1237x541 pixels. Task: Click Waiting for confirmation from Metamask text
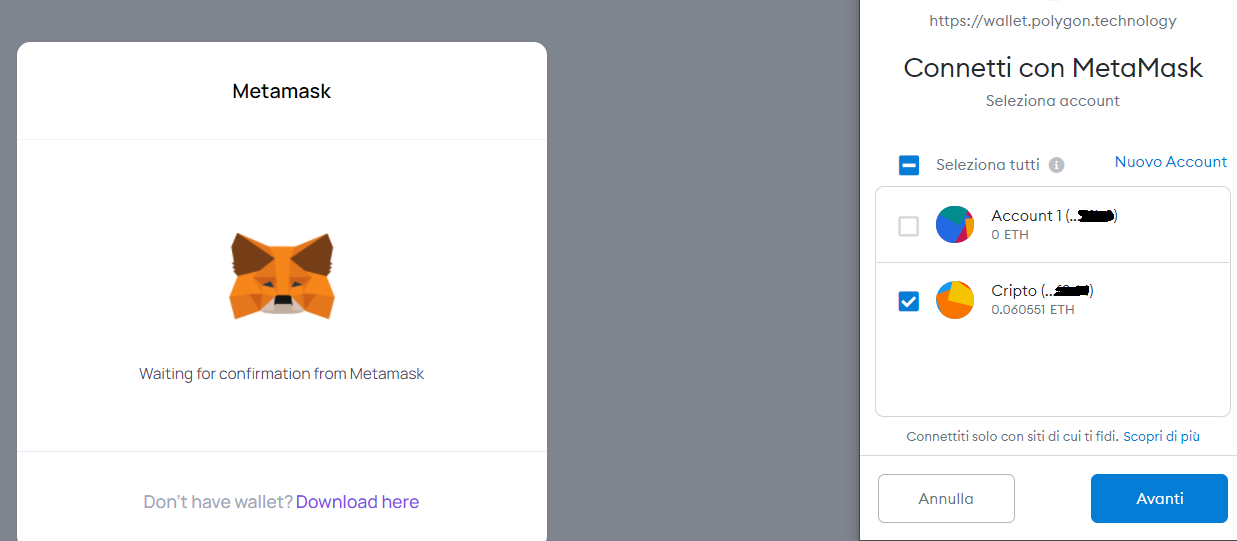[282, 374]
